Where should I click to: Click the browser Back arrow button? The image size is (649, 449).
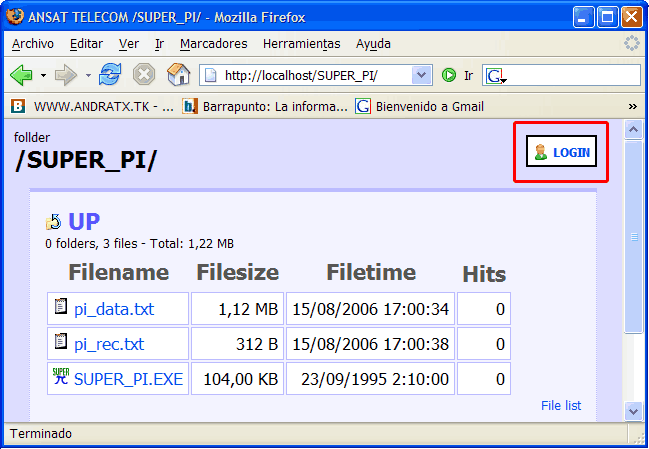pyautogui.click(x=21, y=75)
